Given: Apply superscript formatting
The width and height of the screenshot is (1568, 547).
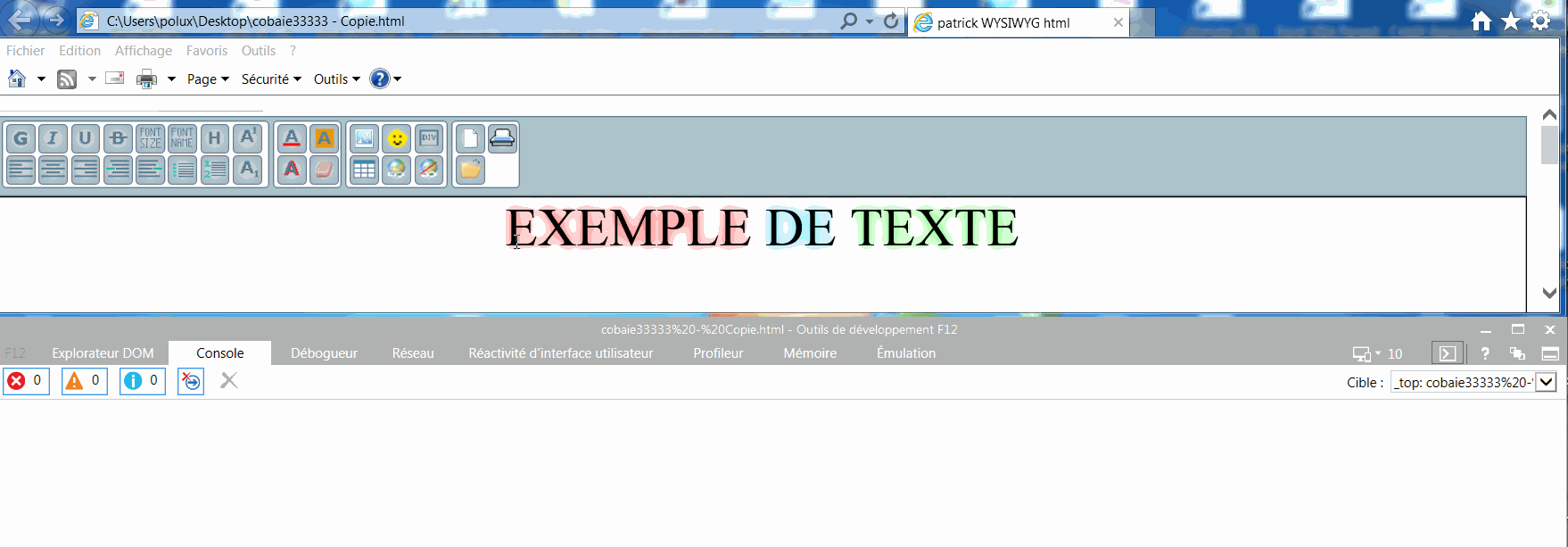Looking at the screenshot, I should [248, 138].
